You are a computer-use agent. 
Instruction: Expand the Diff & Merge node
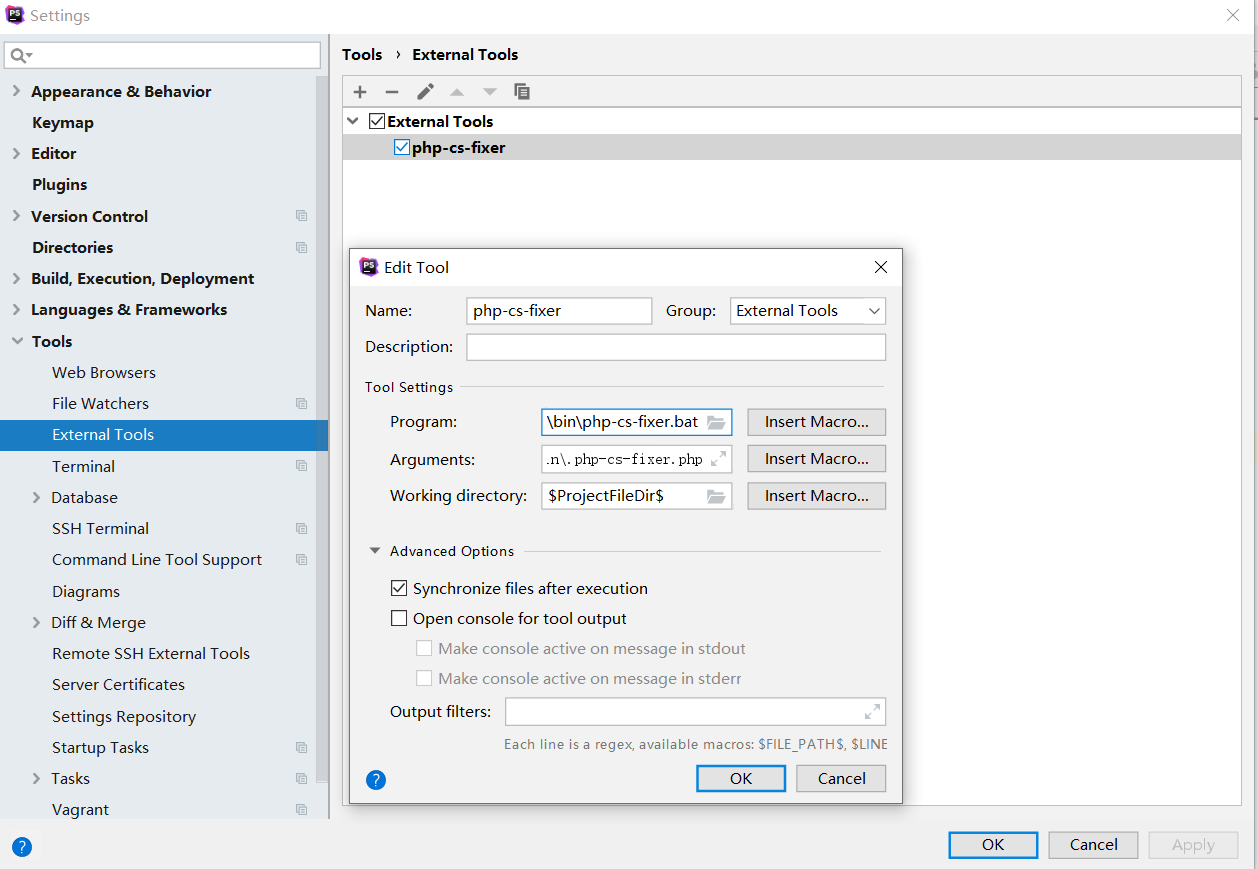(x=37, y=622)
